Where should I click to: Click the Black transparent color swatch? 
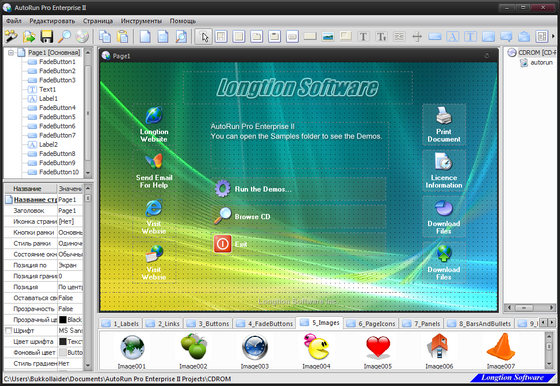pyautogui.click(x=62, y=320)
